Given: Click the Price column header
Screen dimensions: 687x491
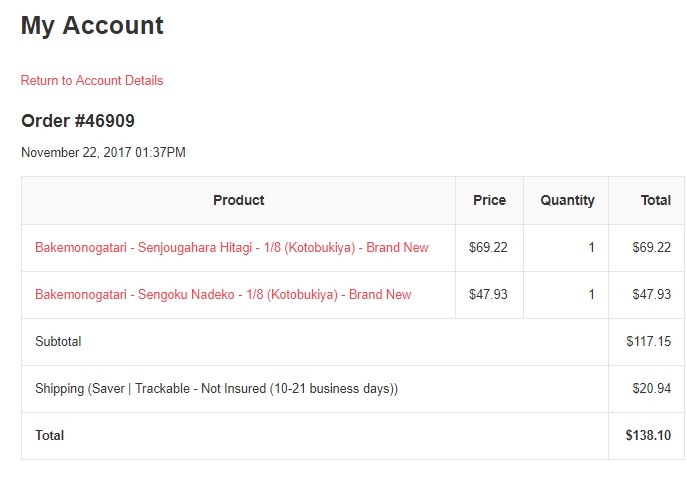Looking at the screenshot, I should point(489,201).
